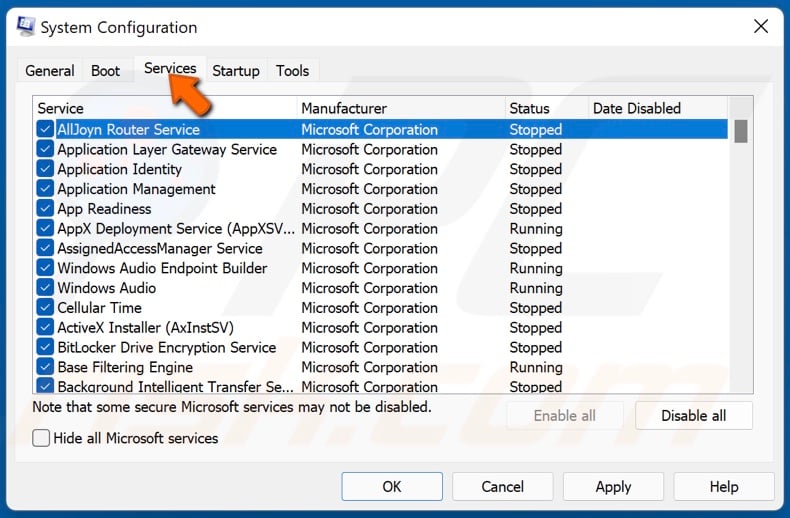This screenshot has width=790, height=518.
Task: Toggle Application Layer Gateway Service checkbox
Action: point(45,149)
